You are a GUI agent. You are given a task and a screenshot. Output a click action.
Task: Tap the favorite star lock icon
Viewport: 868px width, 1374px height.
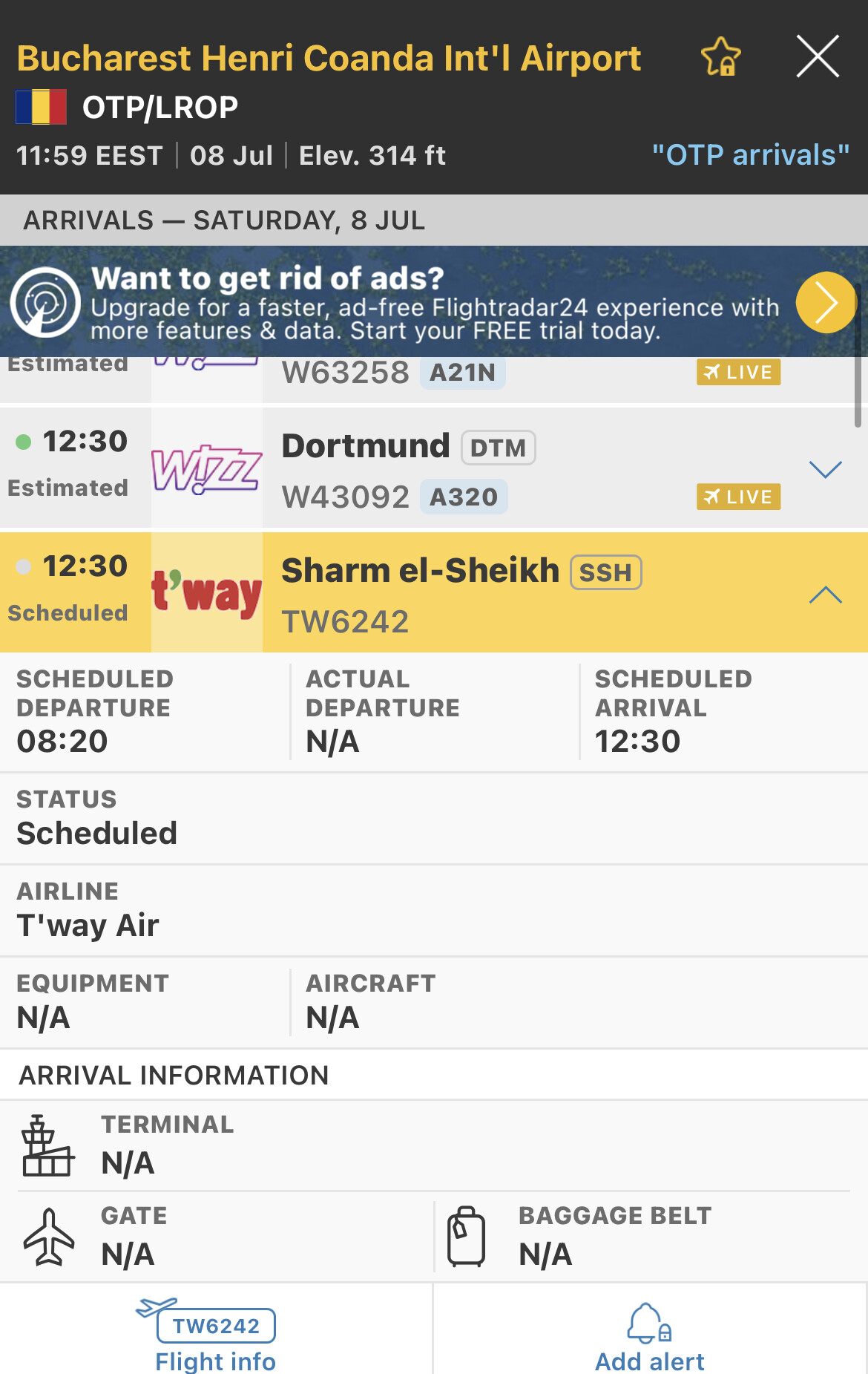click(x=720, y=57)
